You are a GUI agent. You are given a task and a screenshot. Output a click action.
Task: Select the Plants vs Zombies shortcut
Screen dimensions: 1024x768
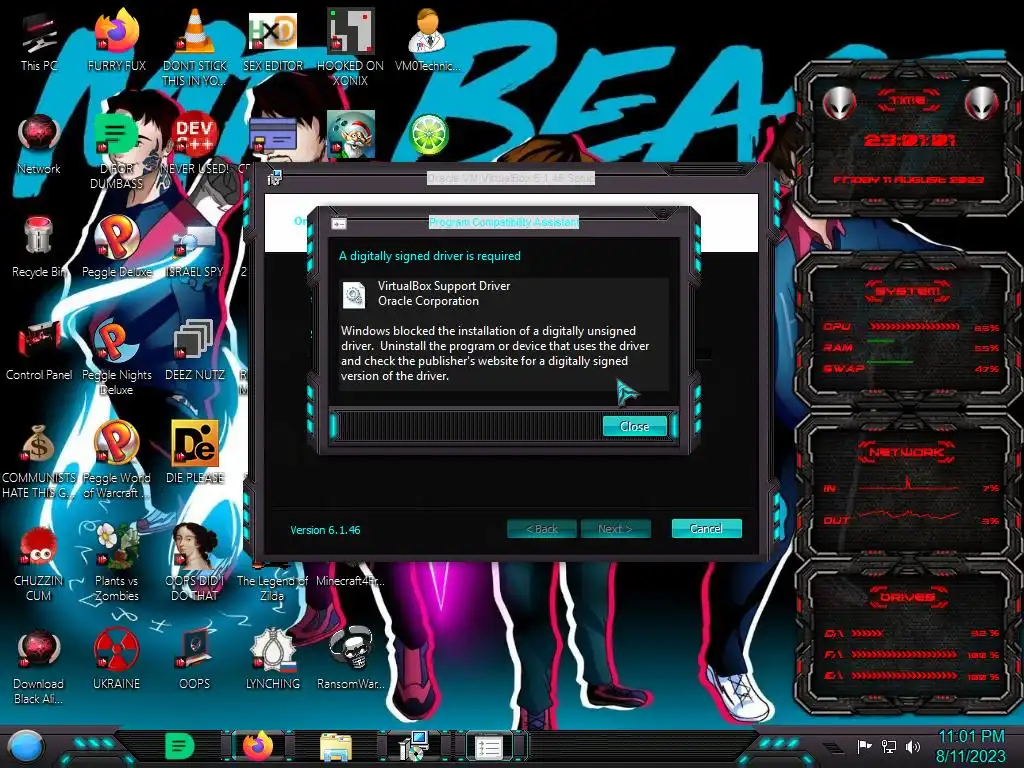pos(117,564)
